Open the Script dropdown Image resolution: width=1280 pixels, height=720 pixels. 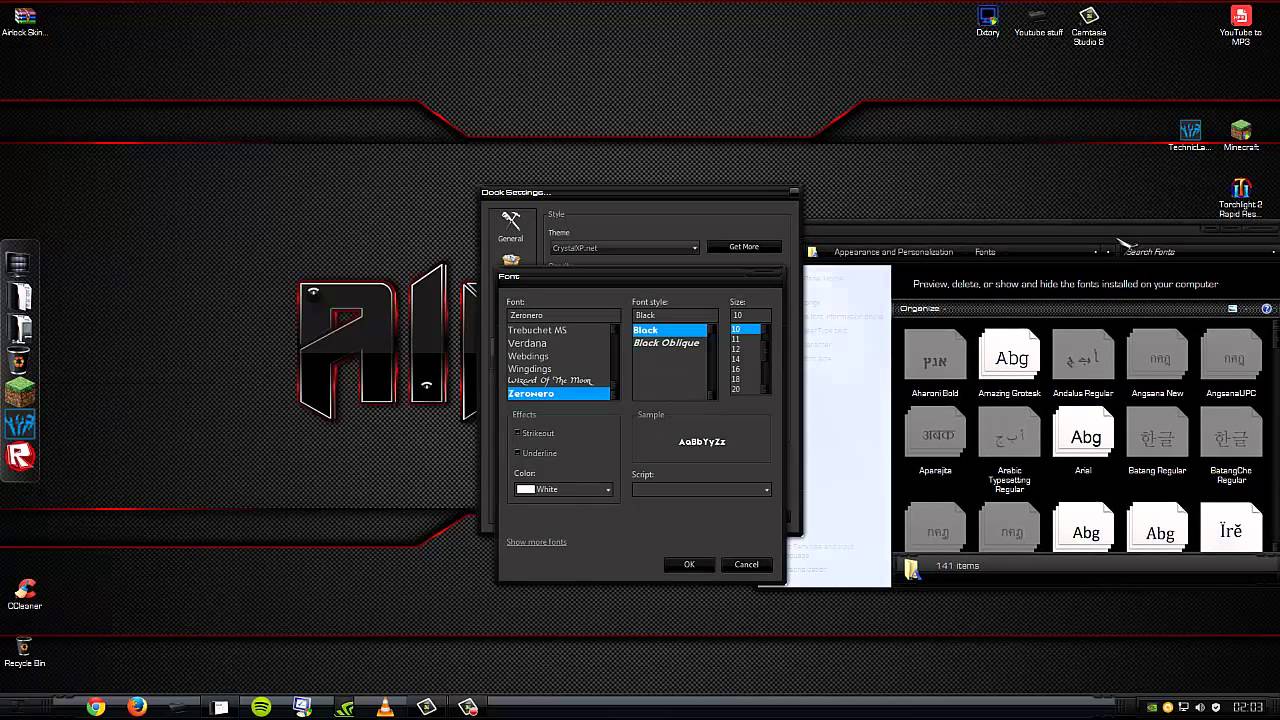click(x=702, y=489)
